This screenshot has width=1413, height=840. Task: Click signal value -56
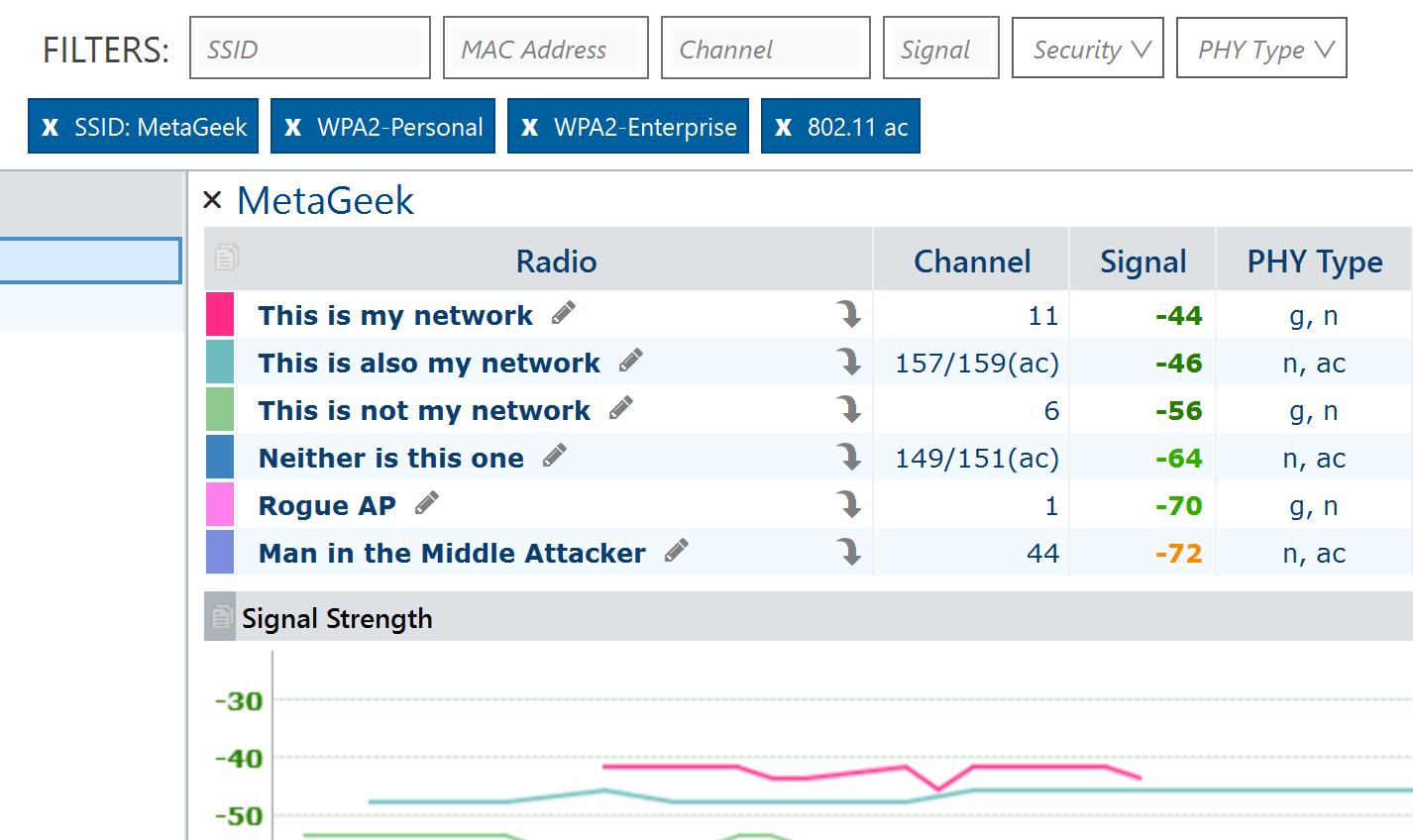point(1178,410)
